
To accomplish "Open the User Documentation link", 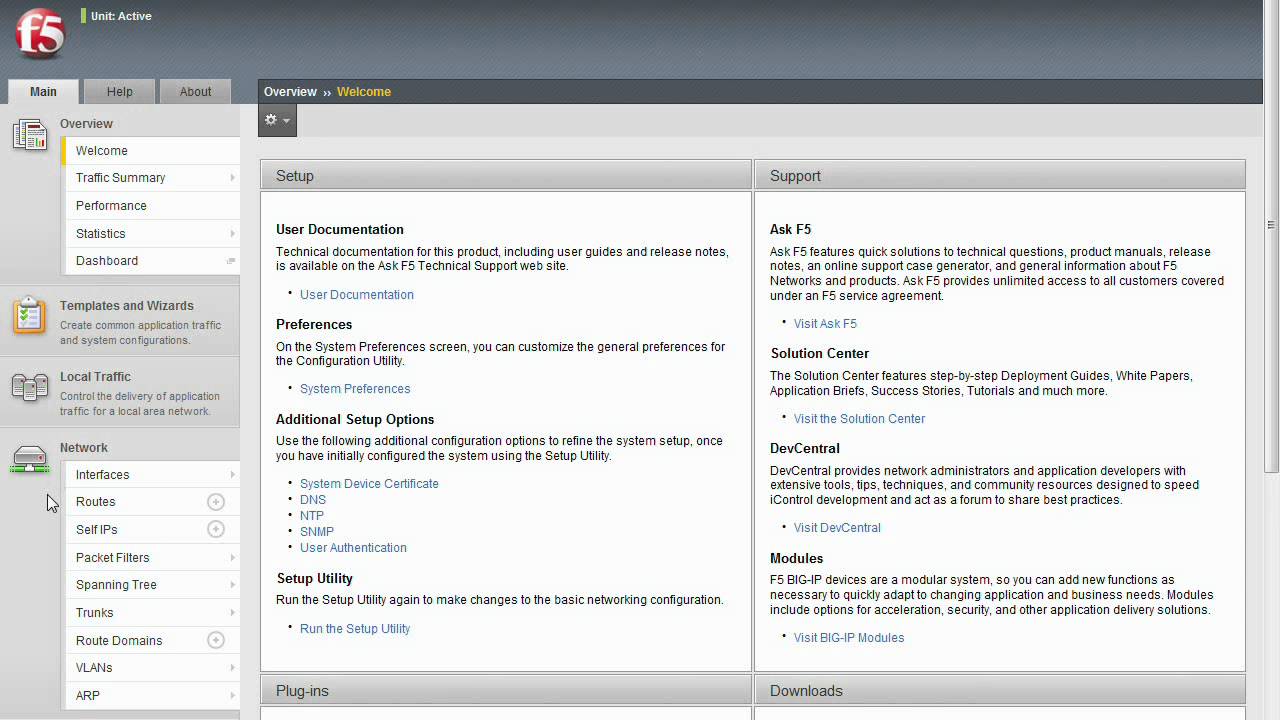I will tap(357, 295).
